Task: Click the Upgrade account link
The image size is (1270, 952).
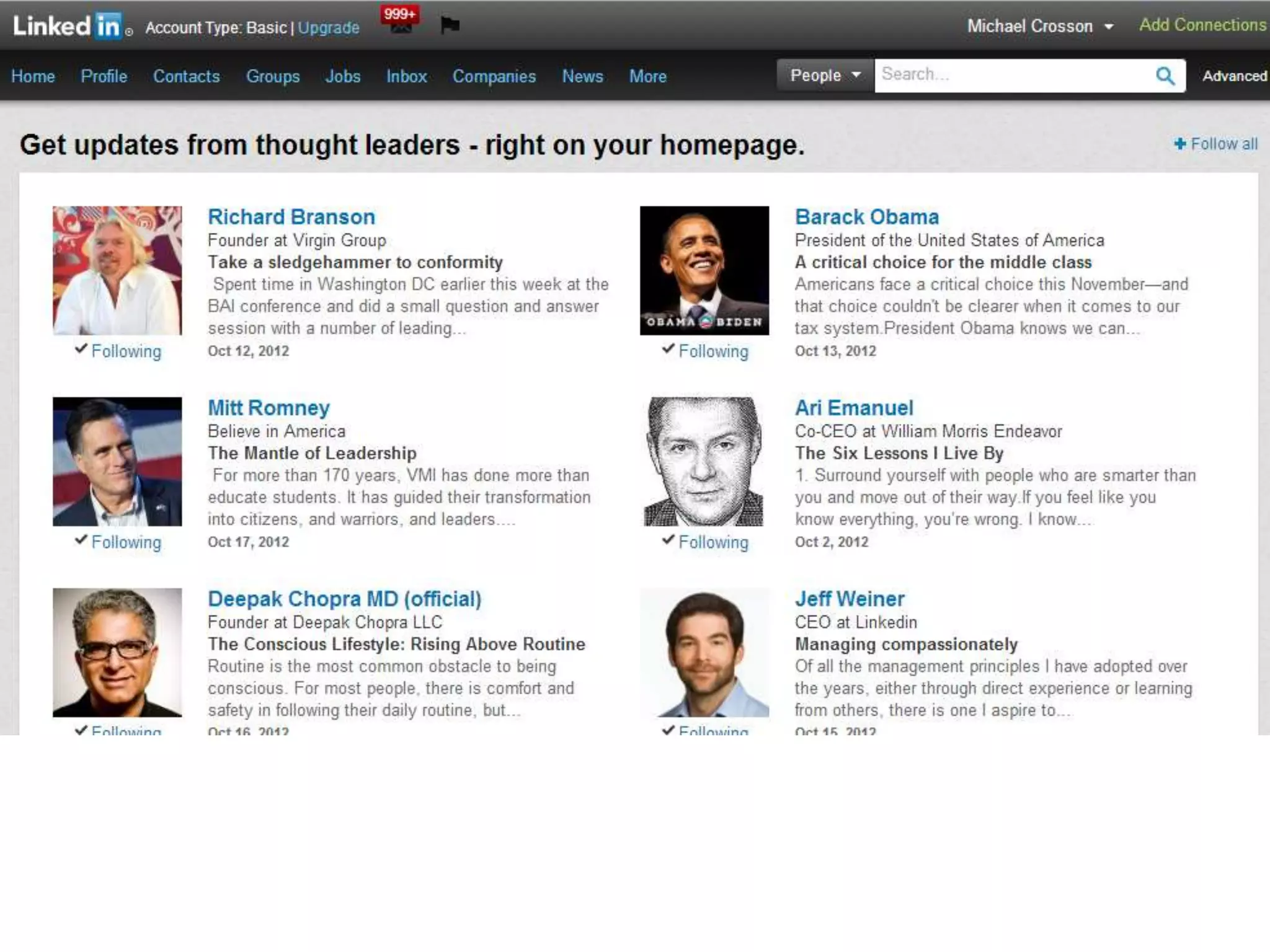Action: click(329, 28)
